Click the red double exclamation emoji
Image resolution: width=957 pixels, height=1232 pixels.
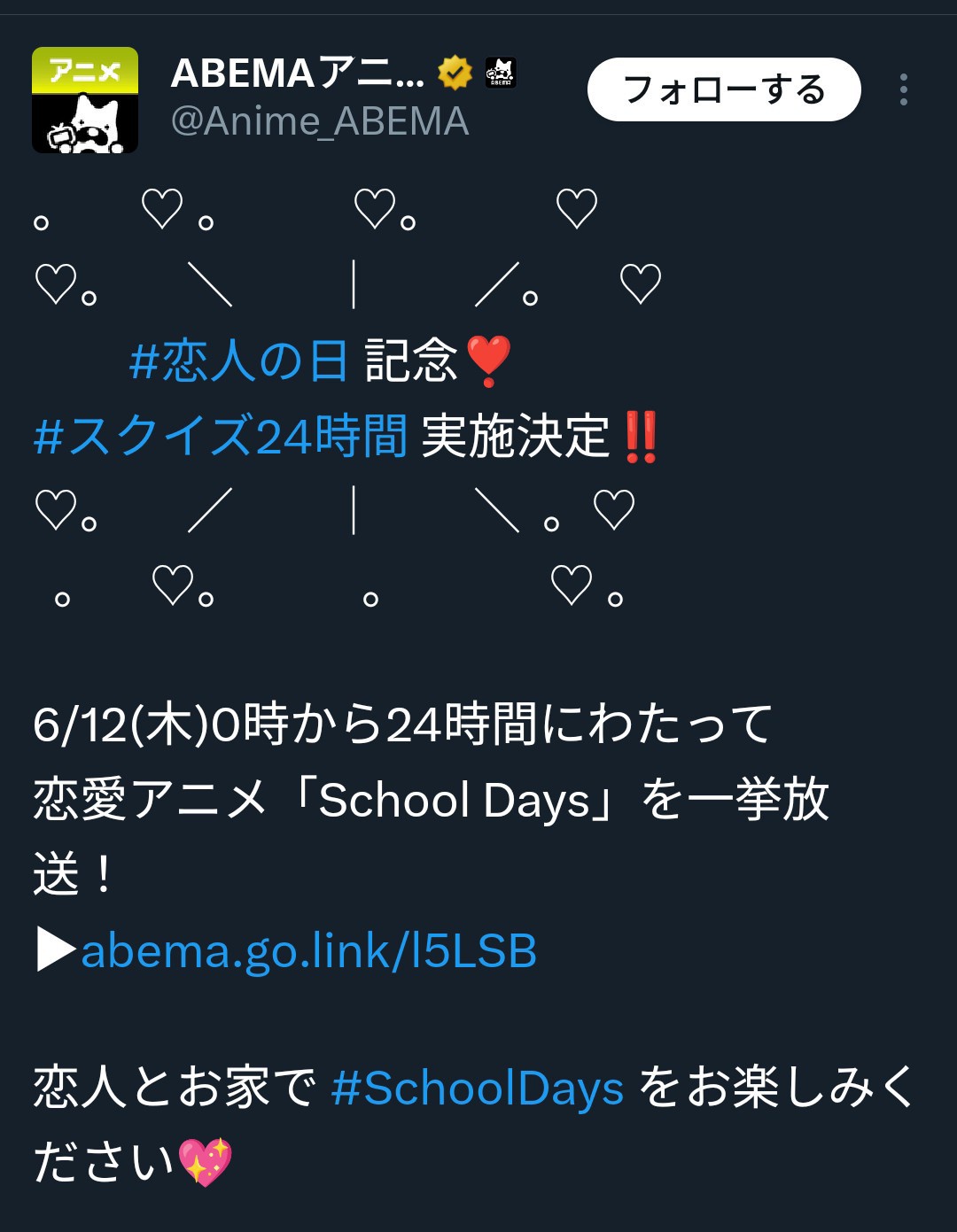(x=640, y=437)
